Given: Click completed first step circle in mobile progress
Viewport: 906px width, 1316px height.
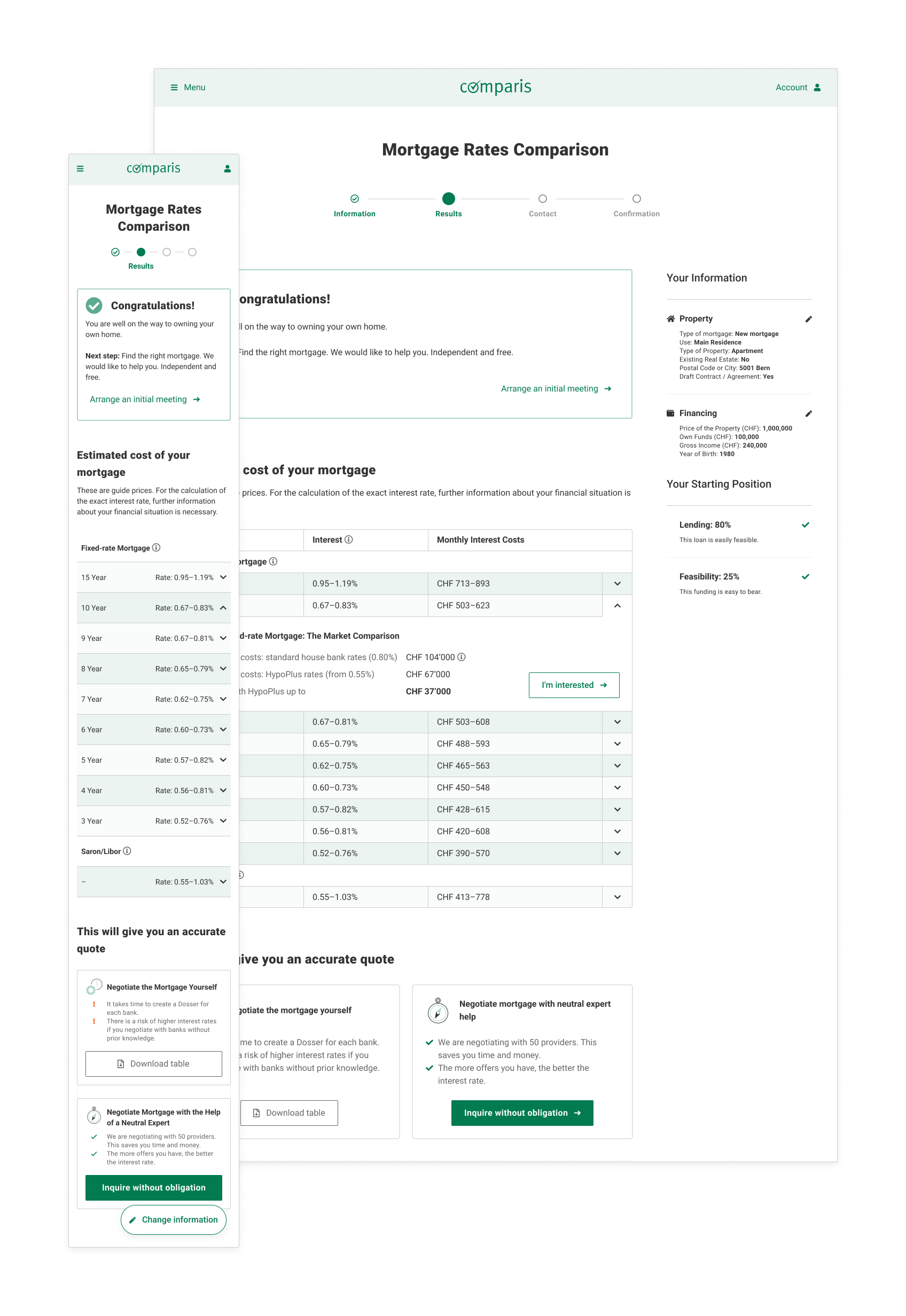Looking at the screenshot, I should [115, 252].
